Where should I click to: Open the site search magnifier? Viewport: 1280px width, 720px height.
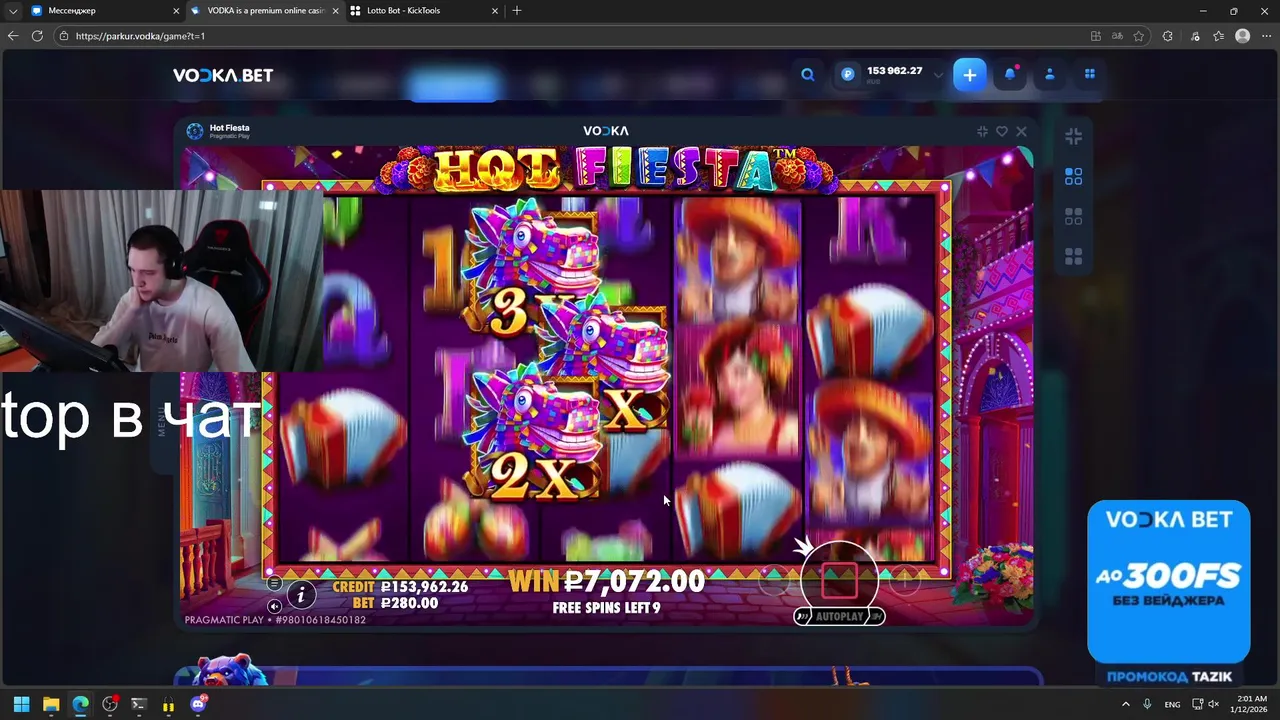pyautogui.click(x=808, y=75)
